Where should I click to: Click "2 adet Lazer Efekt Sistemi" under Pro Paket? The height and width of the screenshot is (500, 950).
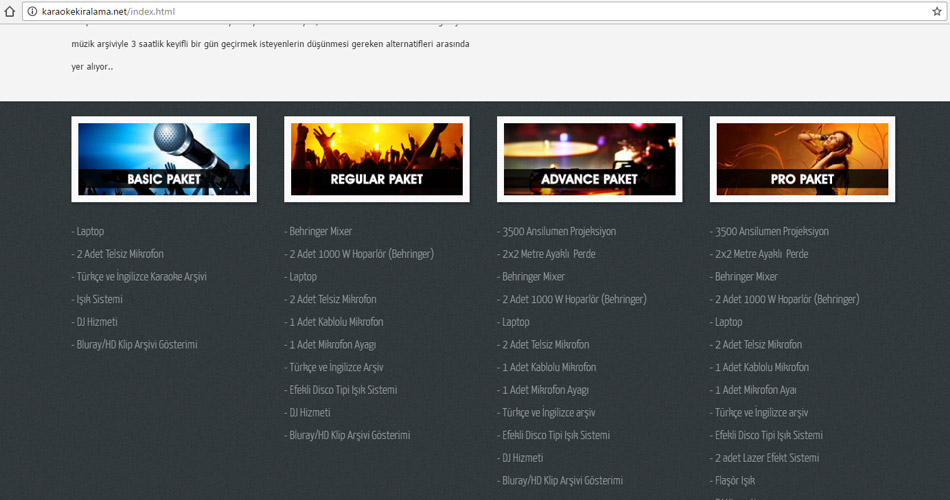point(765,458)
